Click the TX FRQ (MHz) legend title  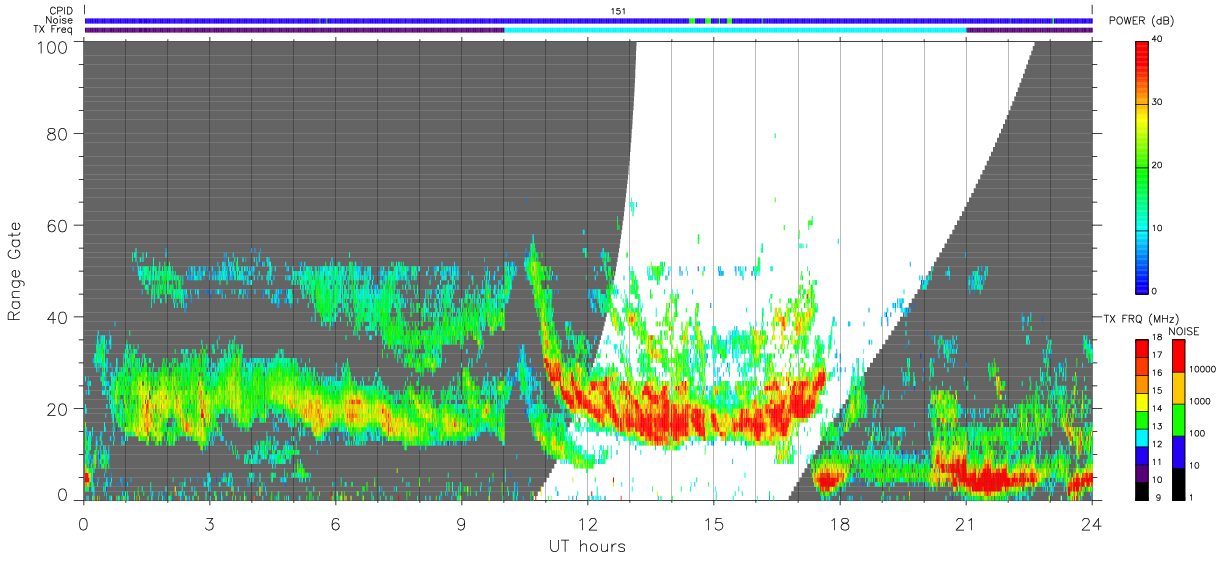click(x=1137, y=319)
